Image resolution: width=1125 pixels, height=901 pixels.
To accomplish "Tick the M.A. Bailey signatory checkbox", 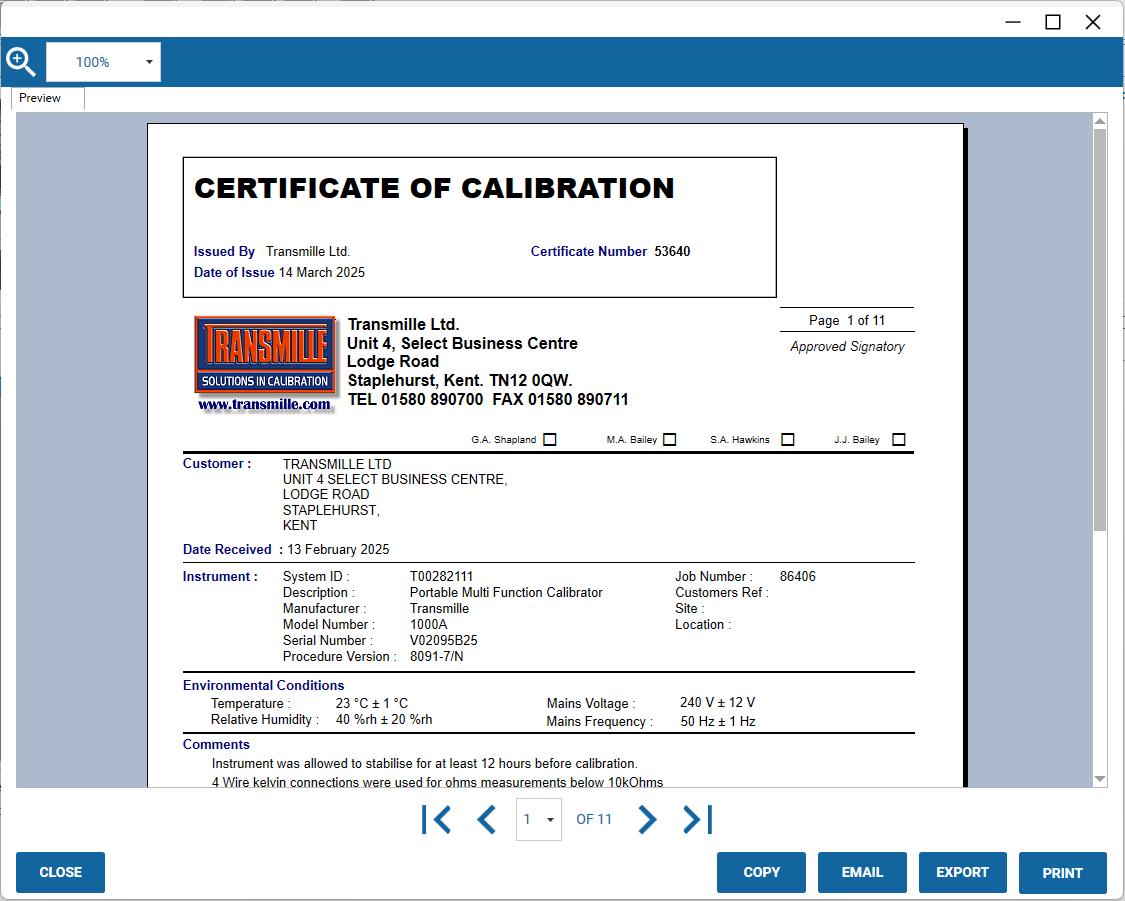I will pos(670,440).
